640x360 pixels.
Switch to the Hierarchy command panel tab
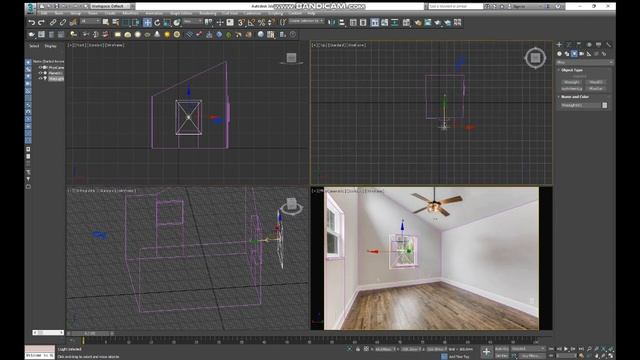point(579,44)
